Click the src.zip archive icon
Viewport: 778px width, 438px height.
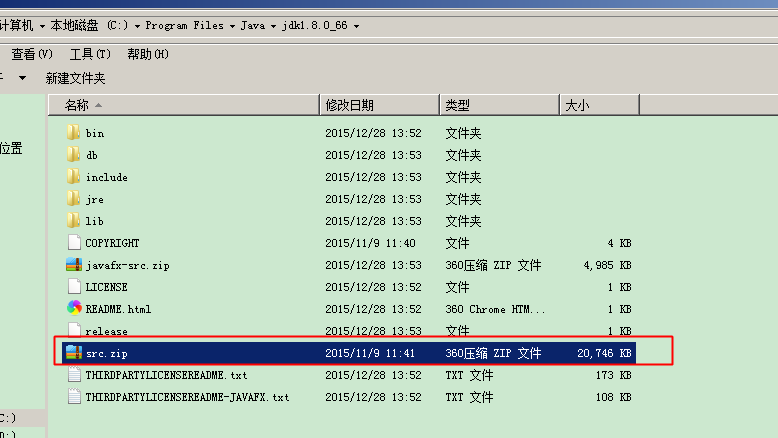tap(74, 352)
